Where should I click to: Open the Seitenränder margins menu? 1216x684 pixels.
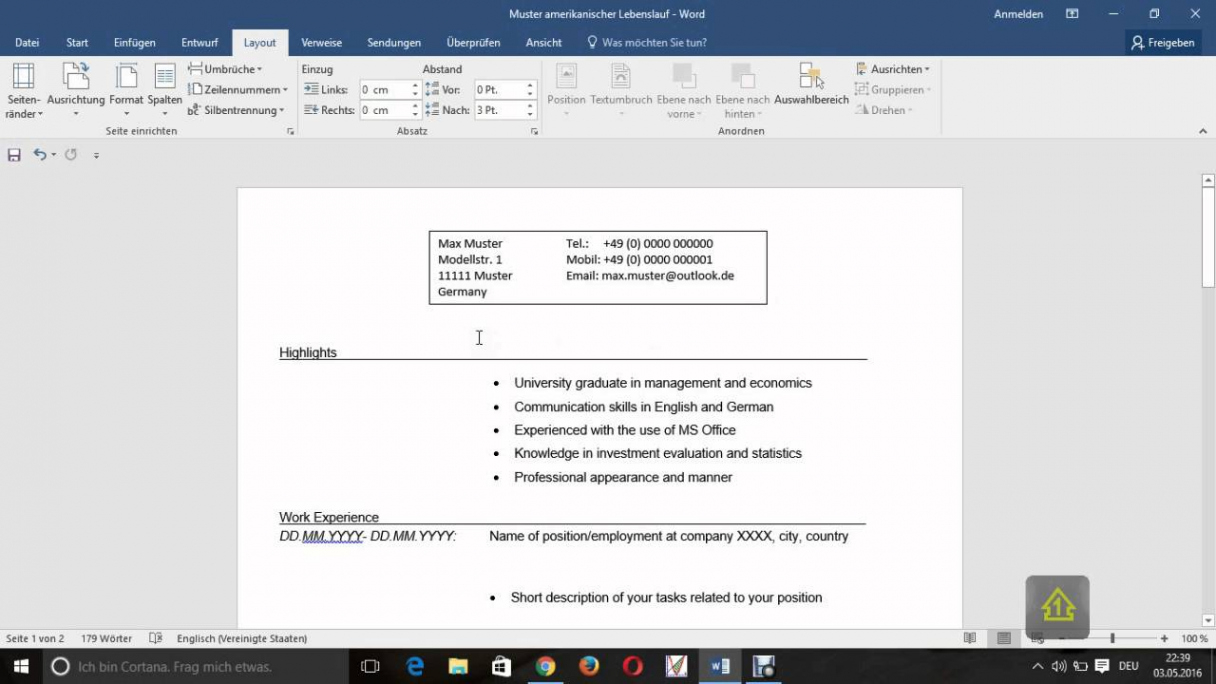pyautogui.click(x=23, y=90)
